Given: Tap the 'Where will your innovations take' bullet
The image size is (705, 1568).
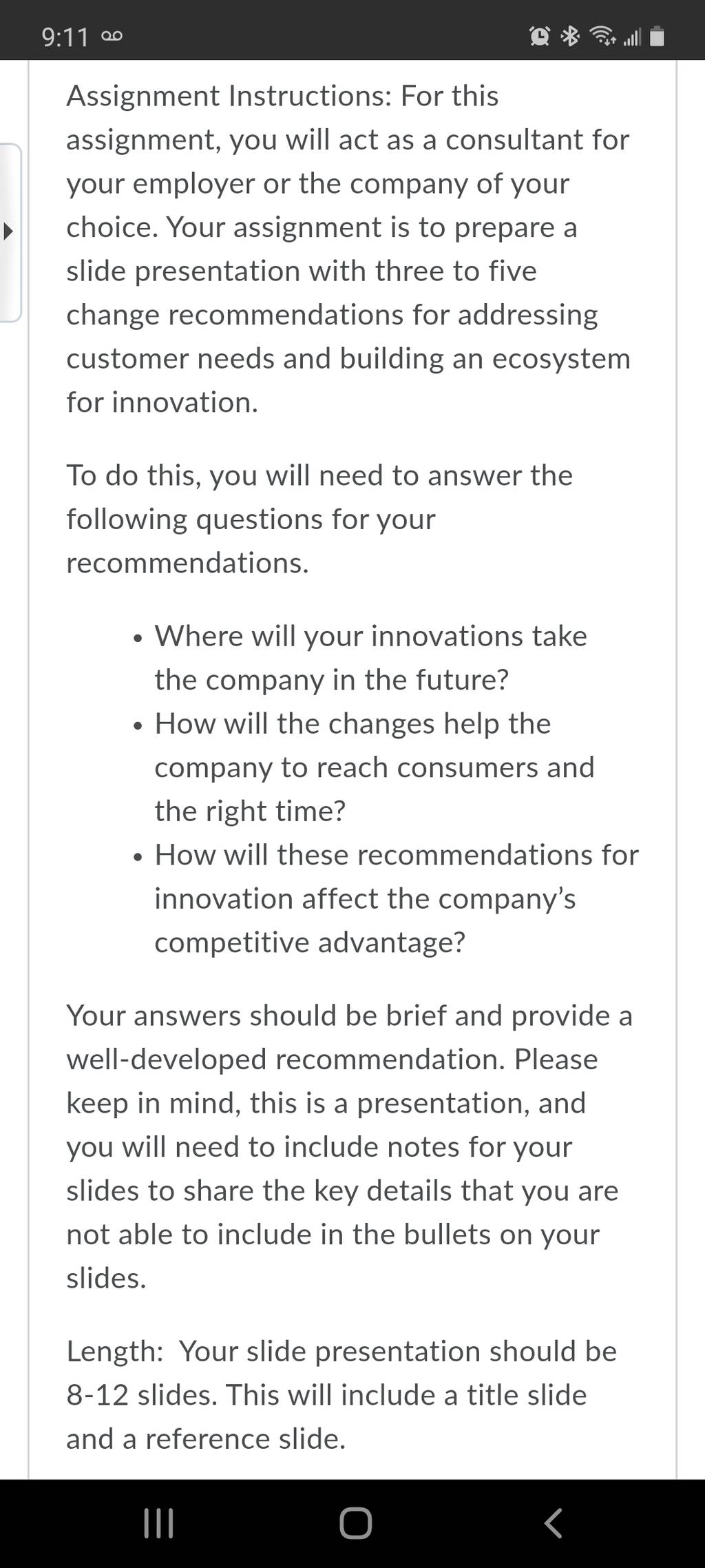Looking at the screenshot, I should [370, 657].
